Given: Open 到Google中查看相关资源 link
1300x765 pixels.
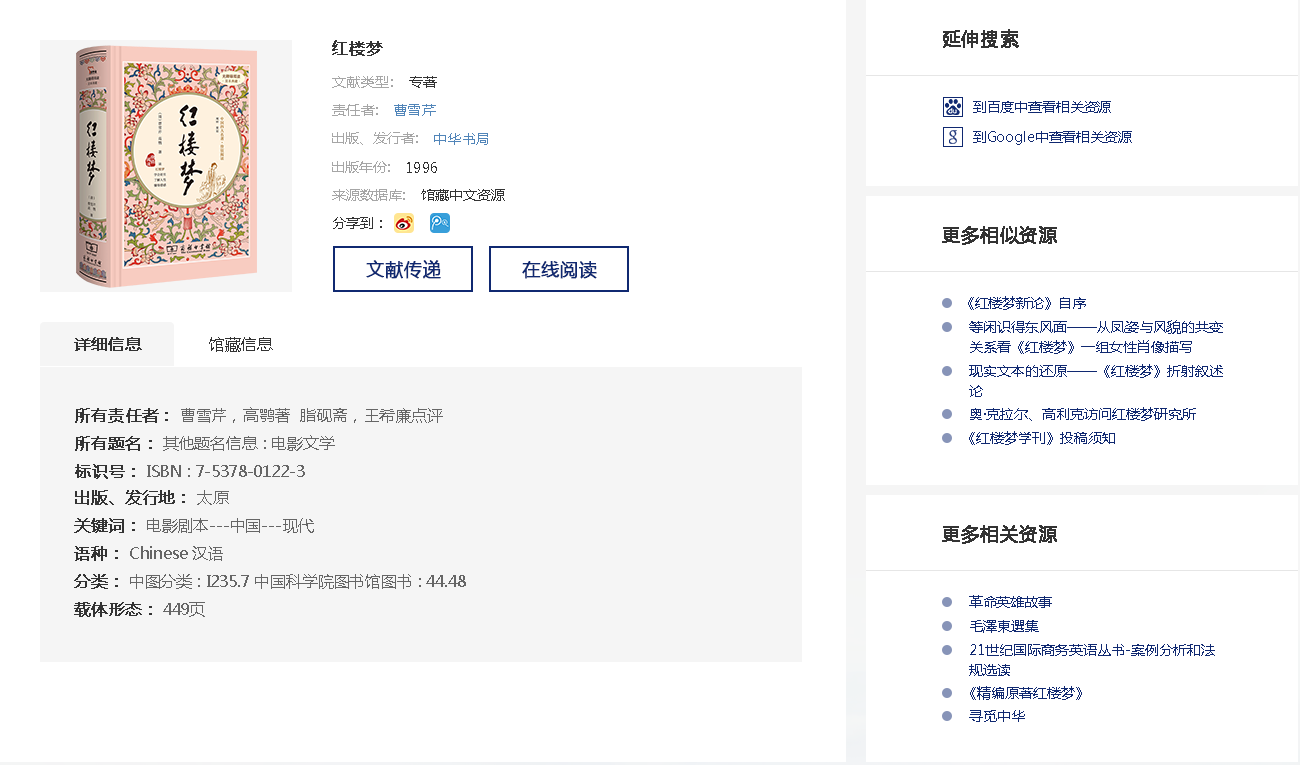Looking at the screenshot, I should [1052, 137].
